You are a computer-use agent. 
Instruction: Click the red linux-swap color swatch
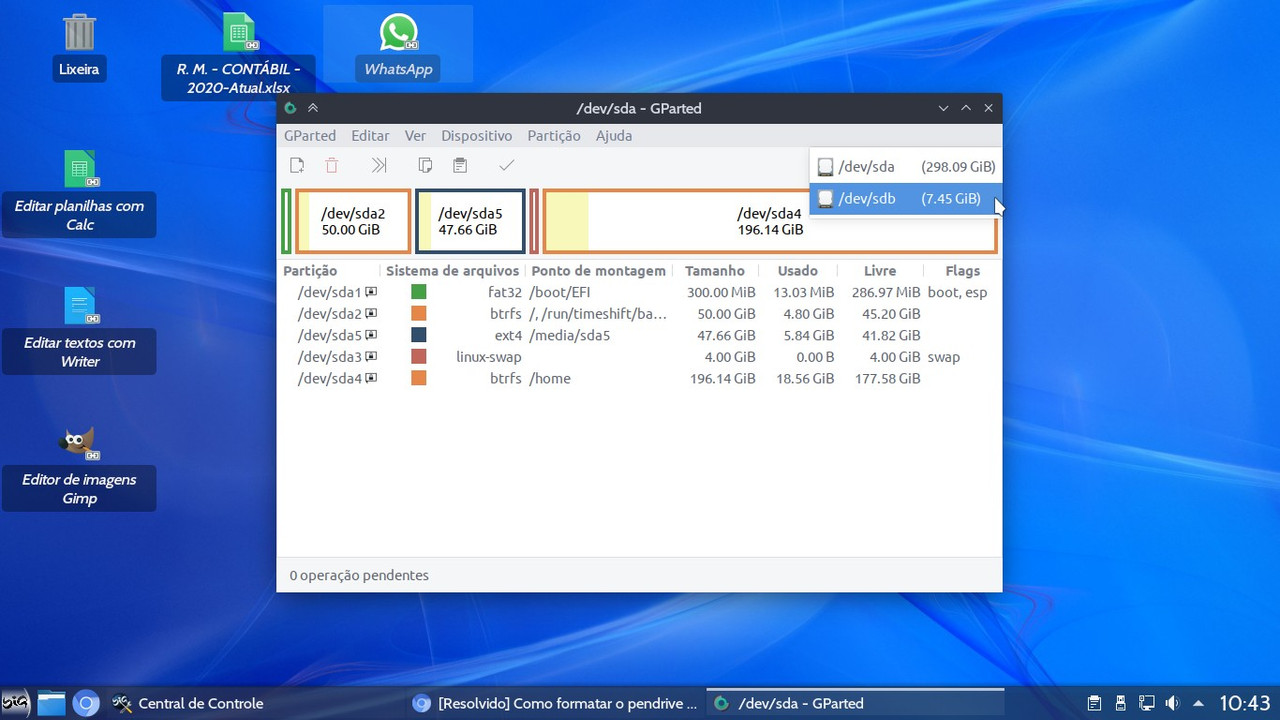419,357
